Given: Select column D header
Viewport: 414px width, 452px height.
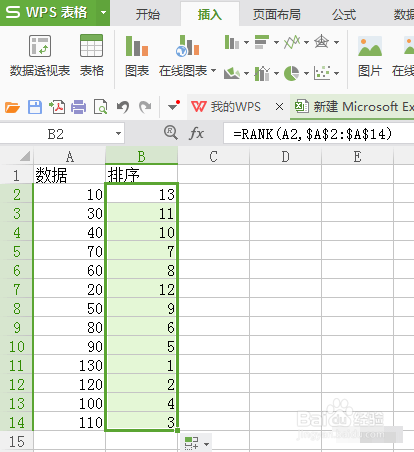Looking at the screenshot, I should (286, 156).
